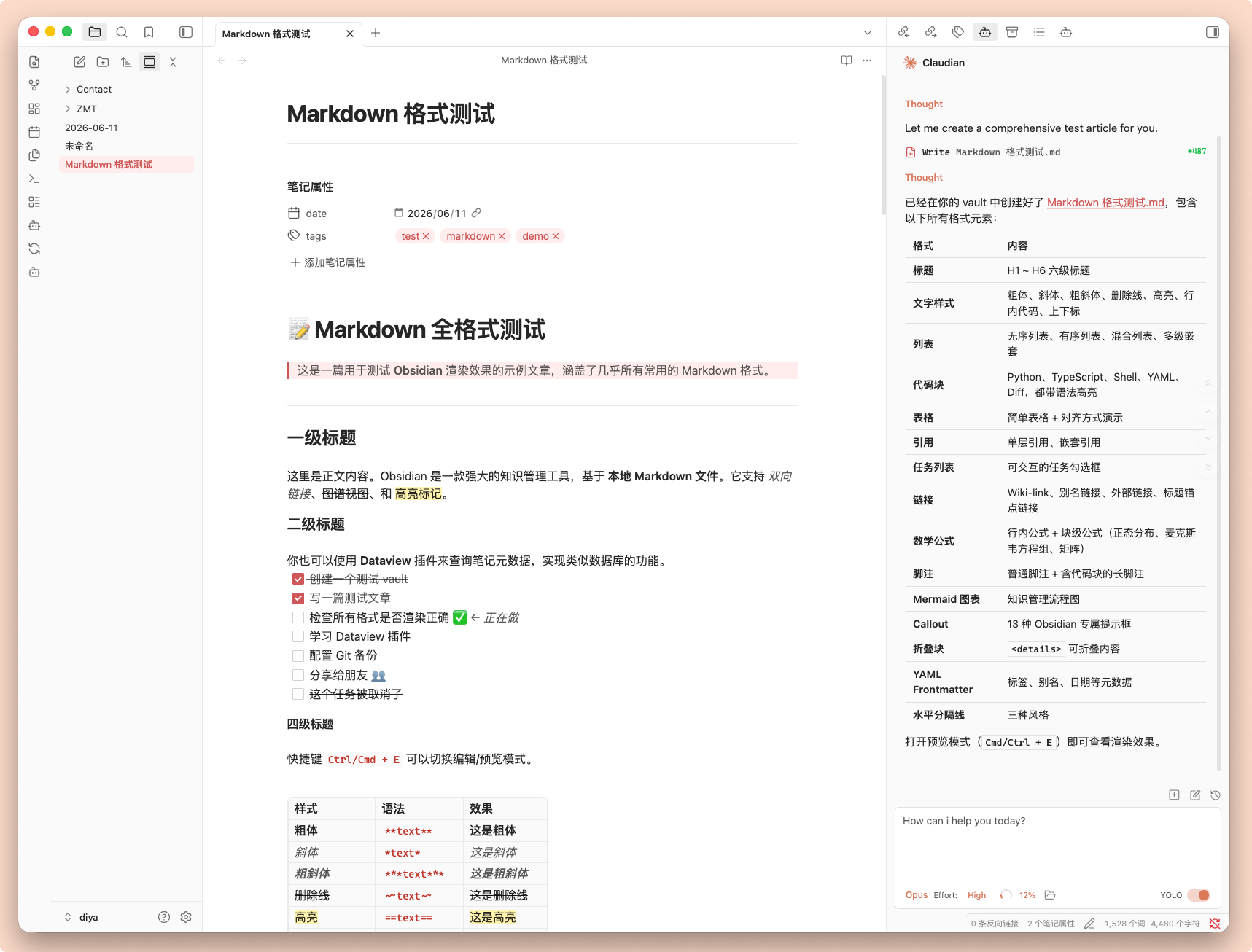
Task: Change the Effort level from High
Action: [x=976, y=895]
